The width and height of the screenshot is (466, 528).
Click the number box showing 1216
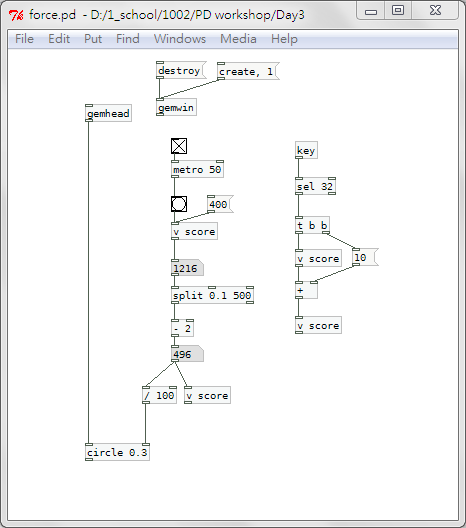point(187,268)
